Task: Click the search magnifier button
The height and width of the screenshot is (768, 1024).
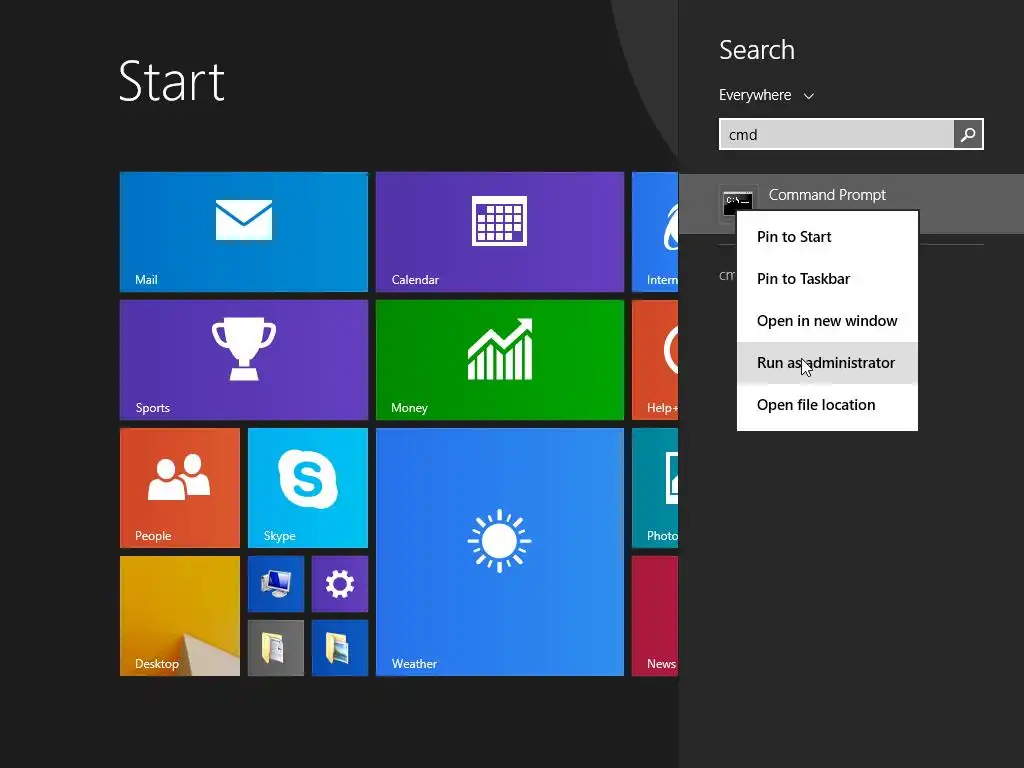Action: tap(968, 134)
